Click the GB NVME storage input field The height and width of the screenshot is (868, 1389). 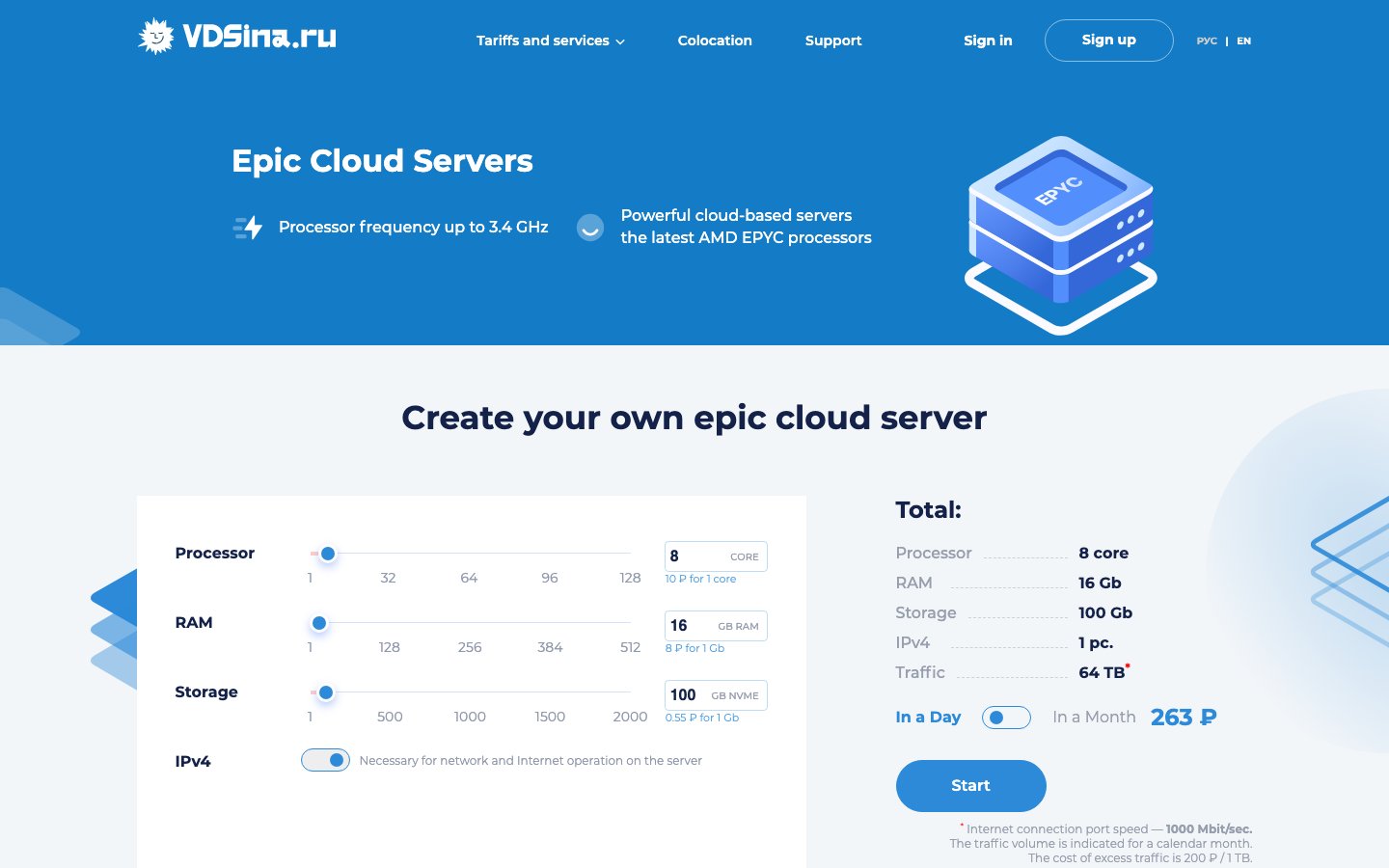coord(716,695)
